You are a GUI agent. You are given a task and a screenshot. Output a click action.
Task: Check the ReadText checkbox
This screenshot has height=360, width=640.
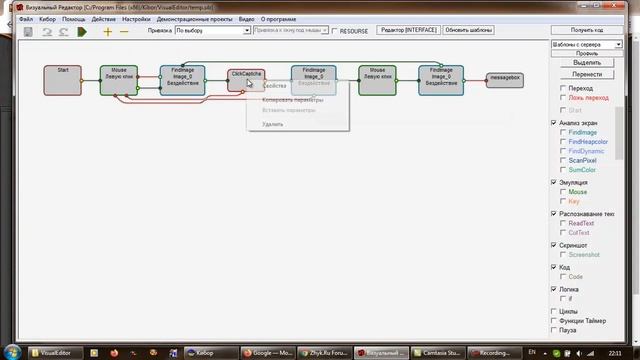coord(563,223)
